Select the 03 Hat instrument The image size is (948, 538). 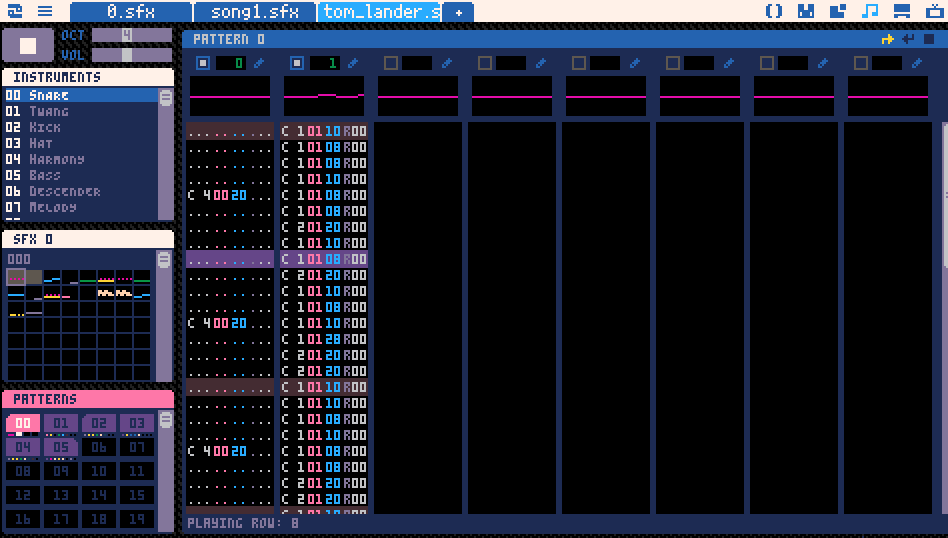pyautogui.click(x=81, y=143)
